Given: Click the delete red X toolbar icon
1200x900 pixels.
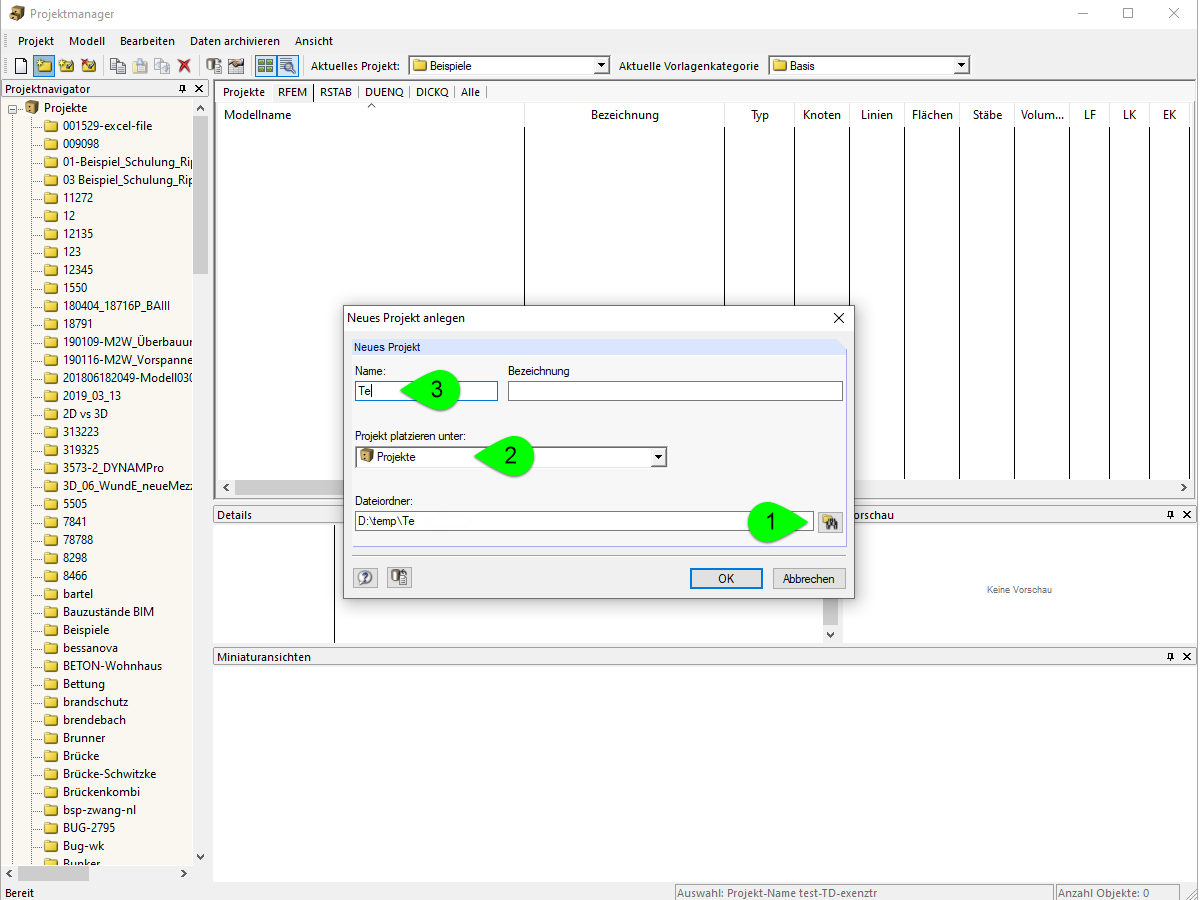Looking at the screenshot, I should click(x=184, y=65).
